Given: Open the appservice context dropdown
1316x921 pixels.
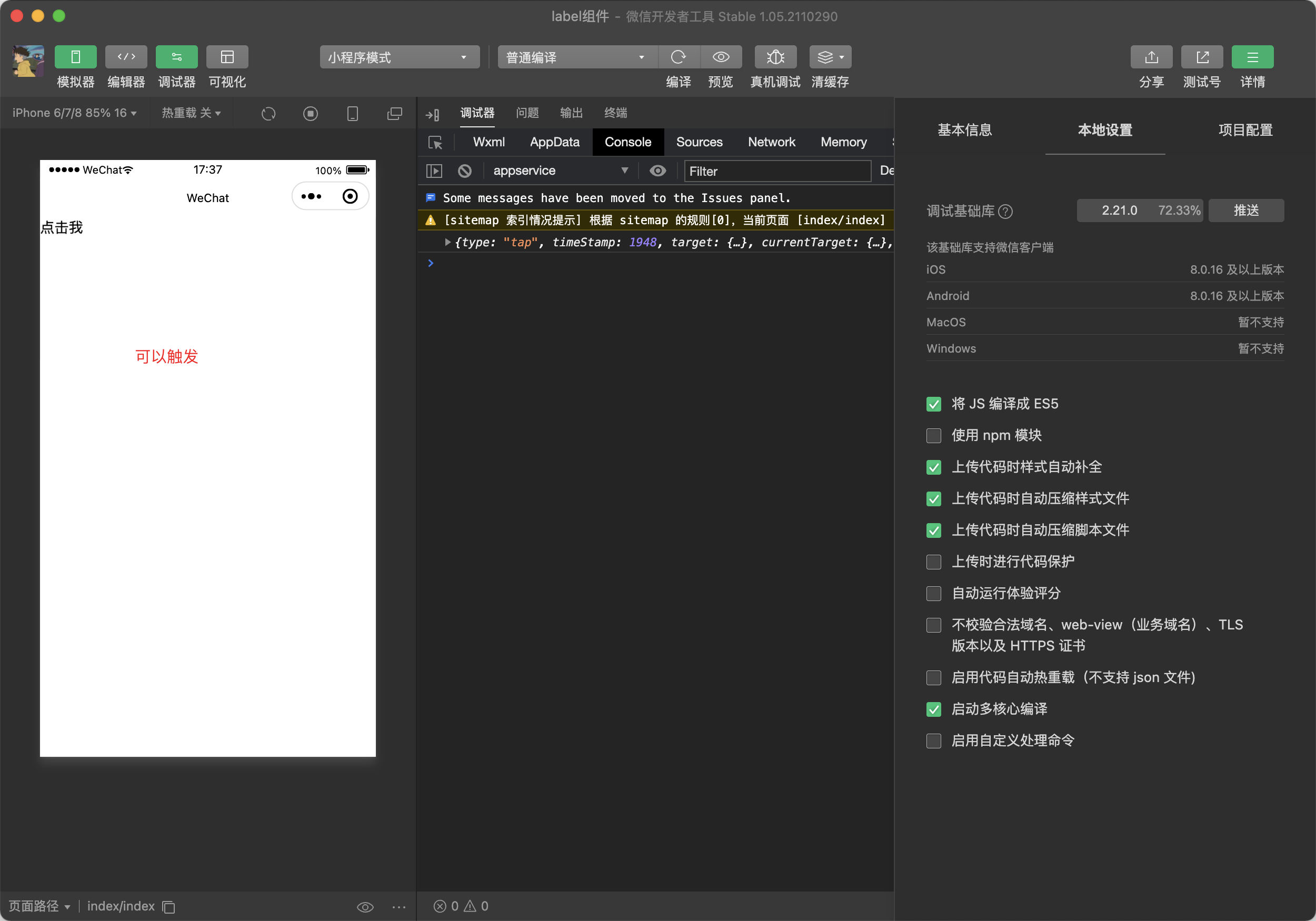Looking at the screenshot, I should [x=560, y=171].
